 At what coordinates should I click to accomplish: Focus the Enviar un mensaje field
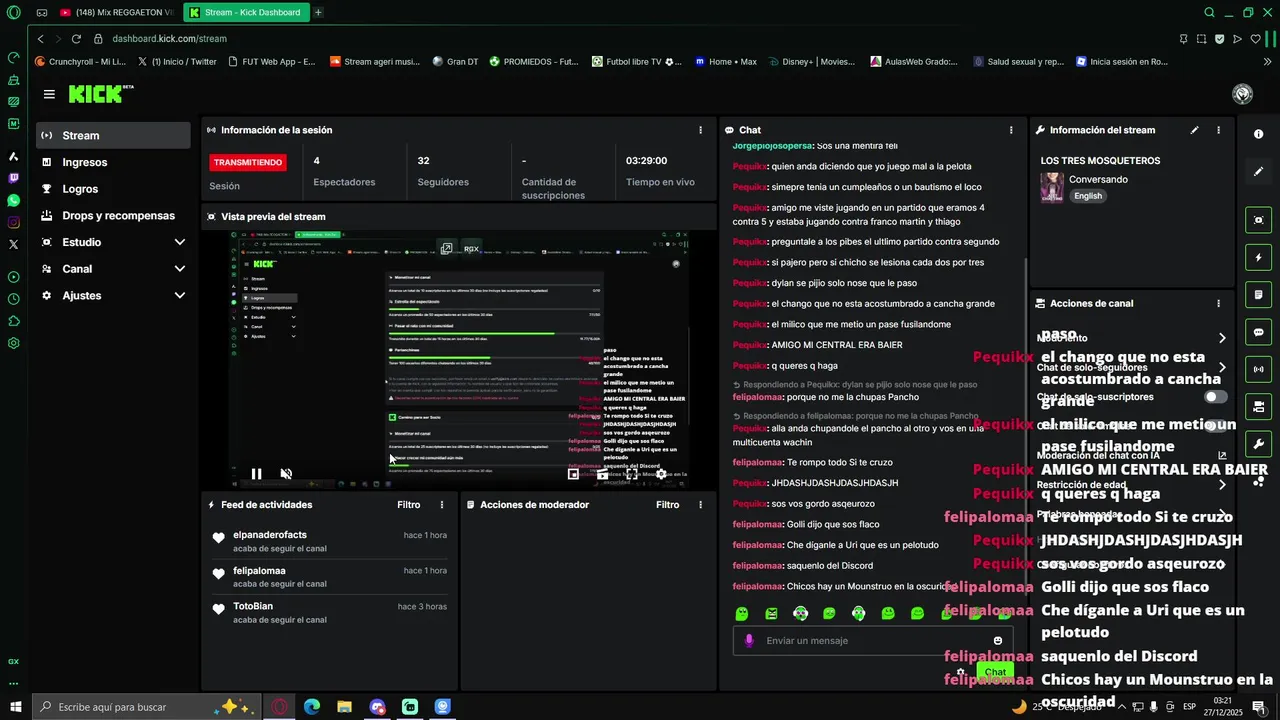[x=873, y=641]
